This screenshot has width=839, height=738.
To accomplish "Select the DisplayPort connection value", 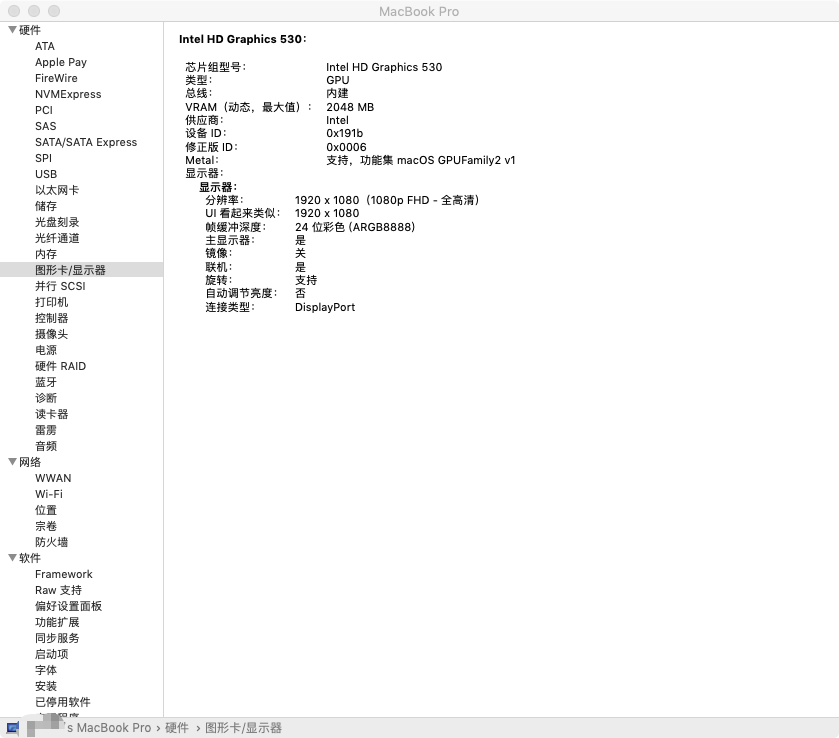I will tap(325, 307).
